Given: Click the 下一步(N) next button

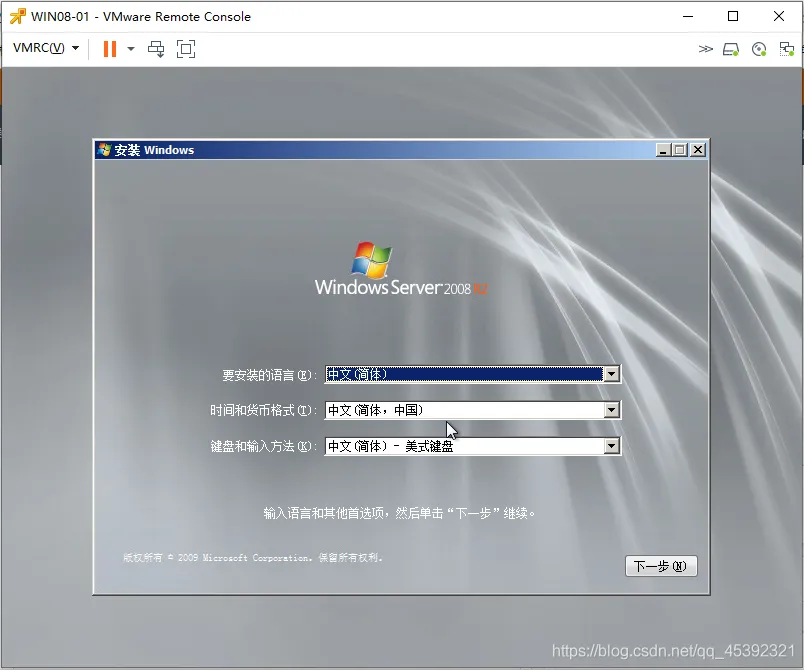Looking at the screenshot, I should pyautogui.click(x=661, y=566).
